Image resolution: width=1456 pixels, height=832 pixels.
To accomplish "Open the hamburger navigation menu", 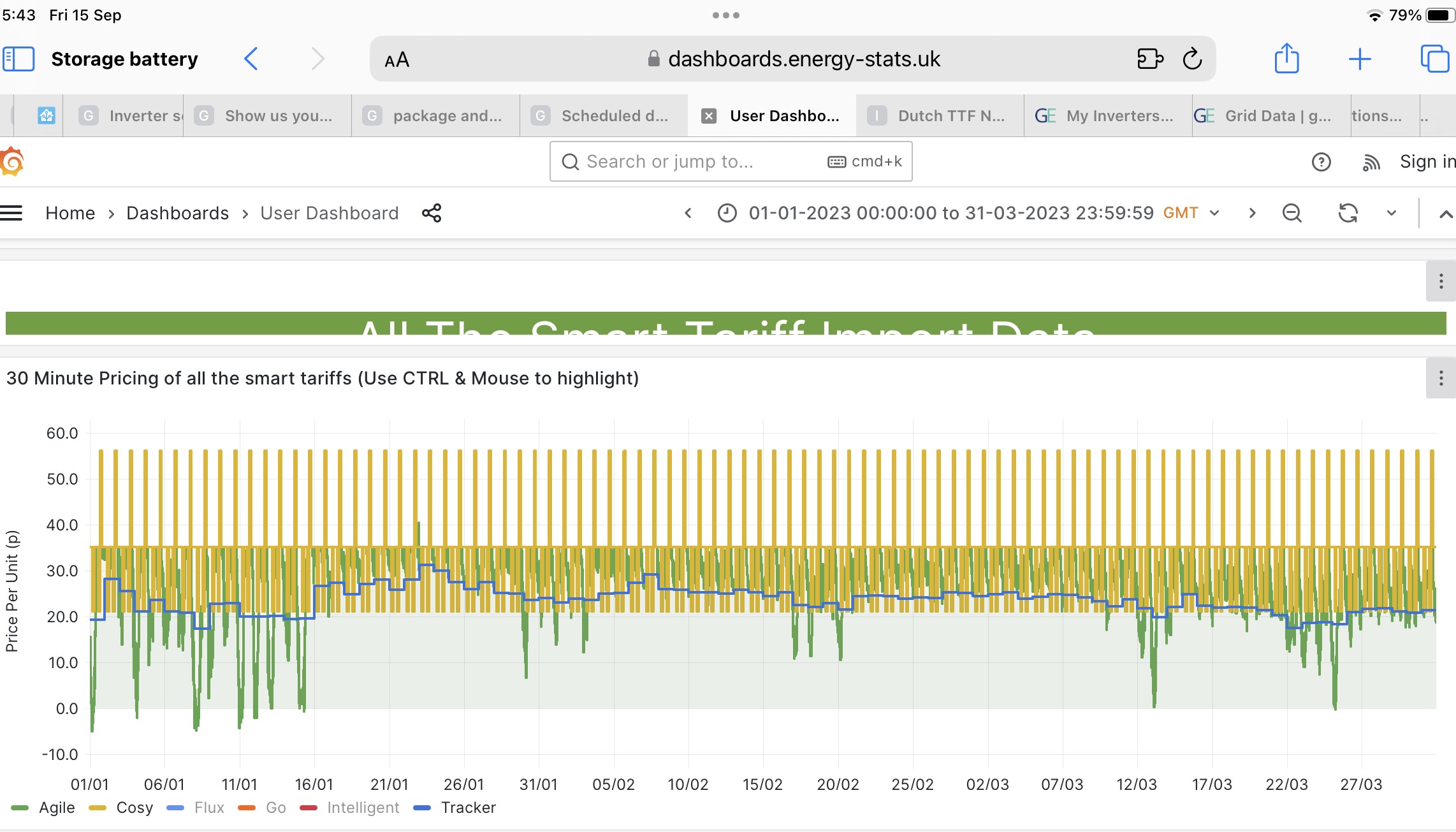I will click(11, 213).
